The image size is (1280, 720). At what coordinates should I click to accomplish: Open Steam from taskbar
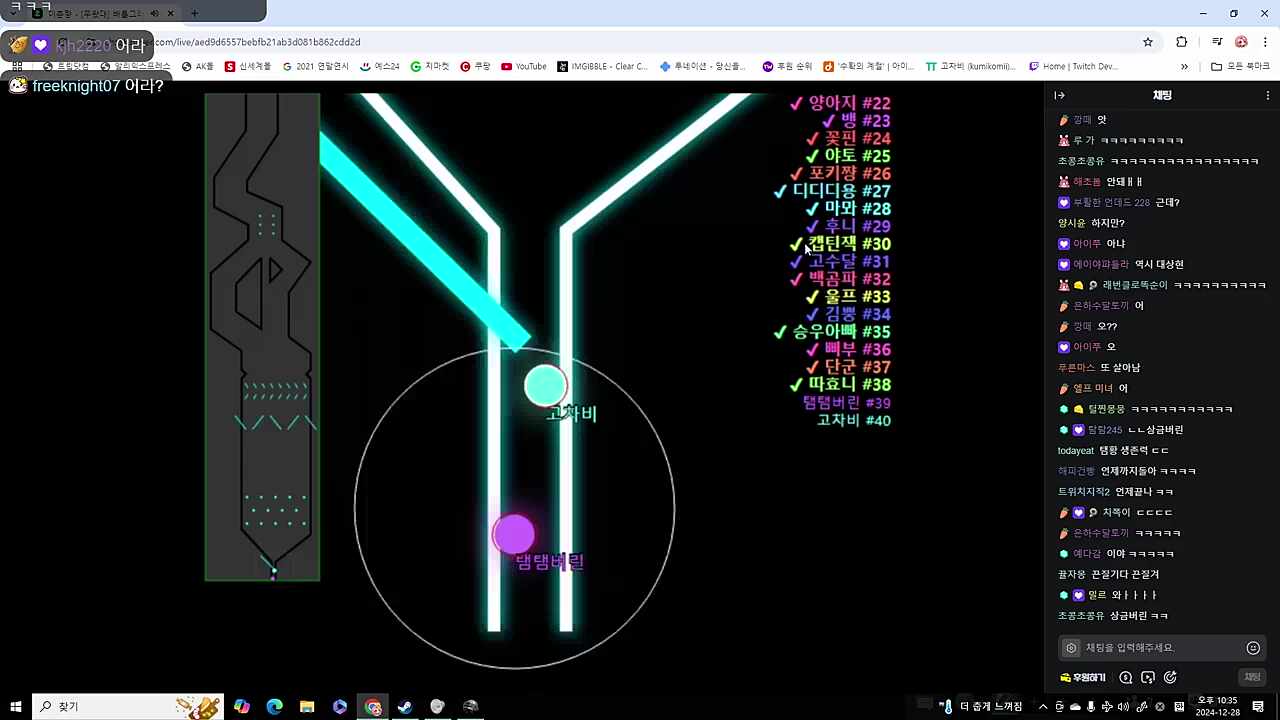pos(405,706)
